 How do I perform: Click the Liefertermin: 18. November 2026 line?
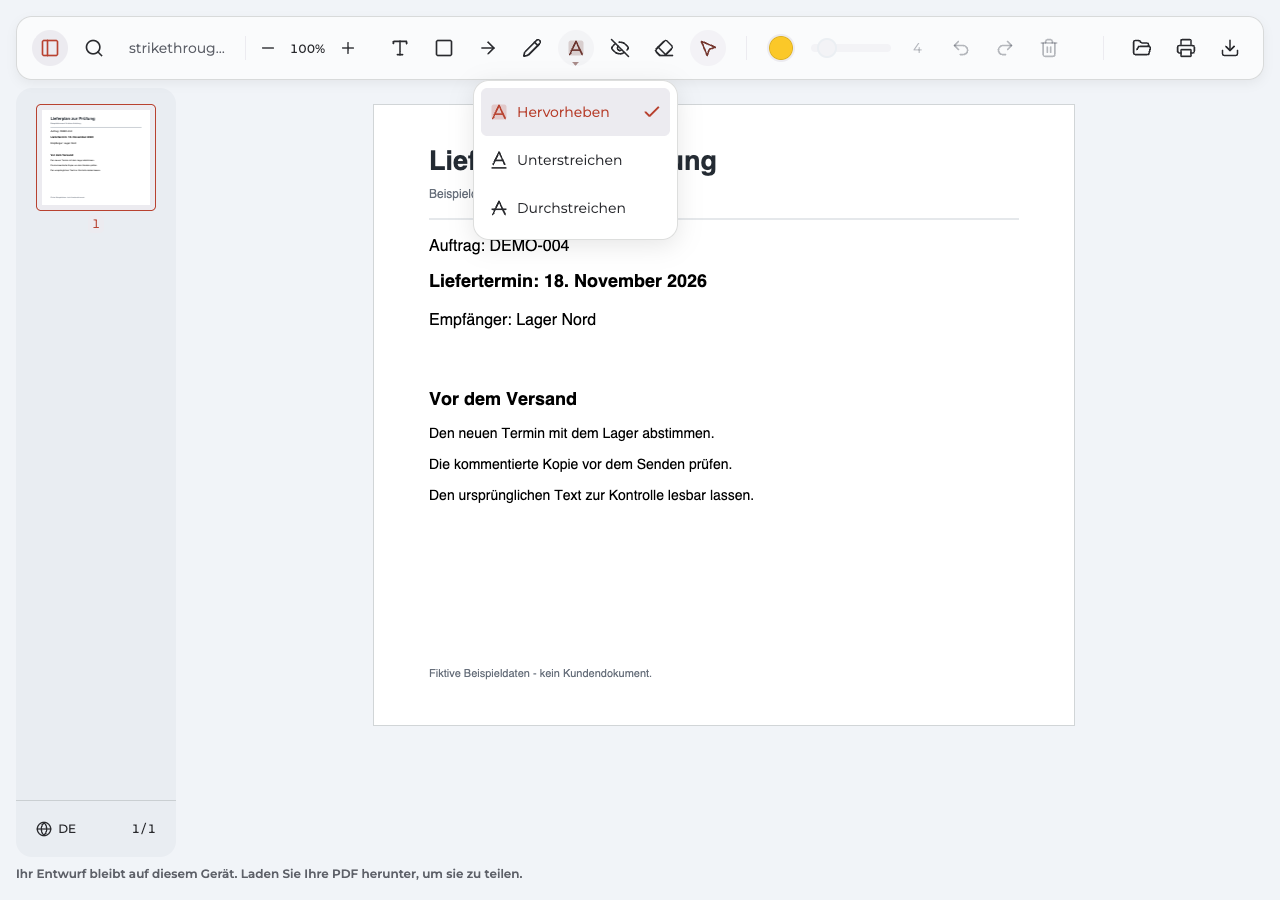click(568, 281)
